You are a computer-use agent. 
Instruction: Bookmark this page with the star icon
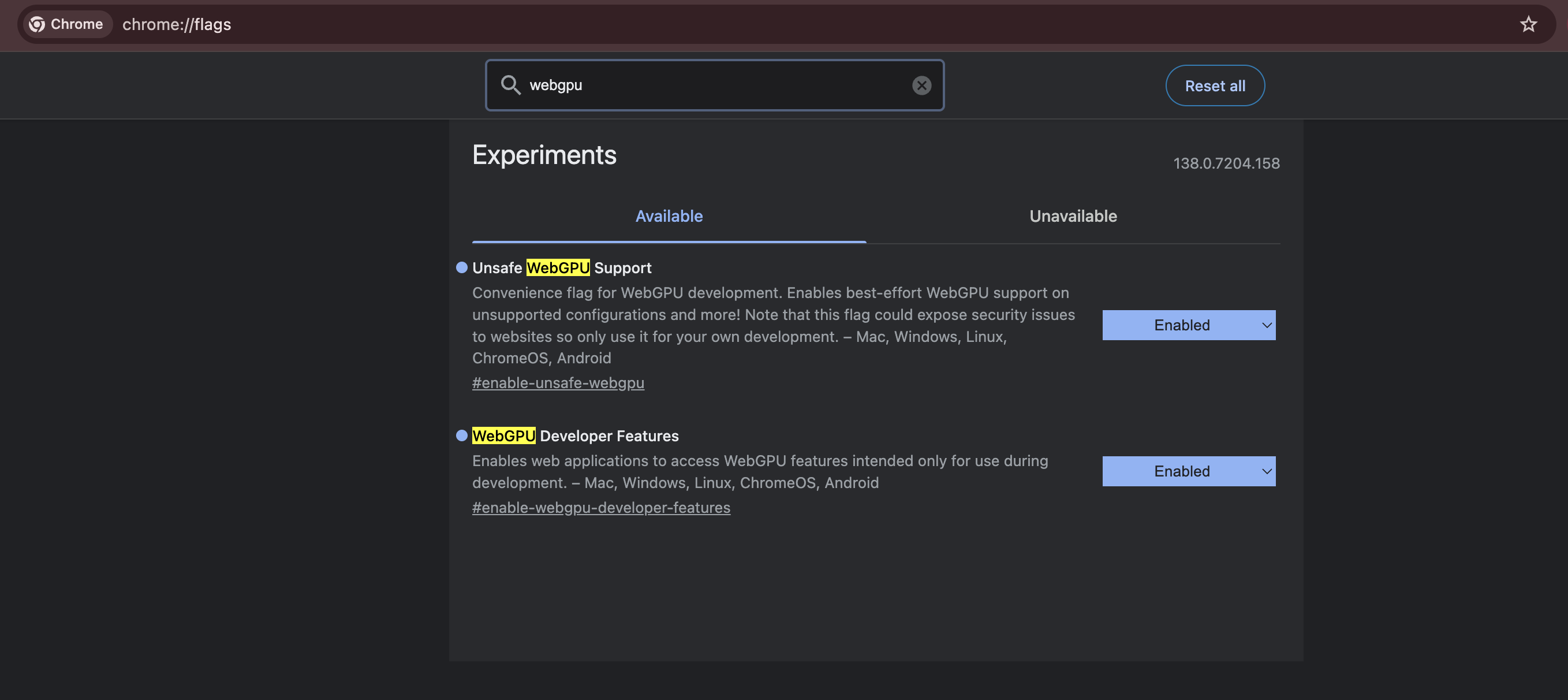pyautogui.click(x=1528, y=24)
